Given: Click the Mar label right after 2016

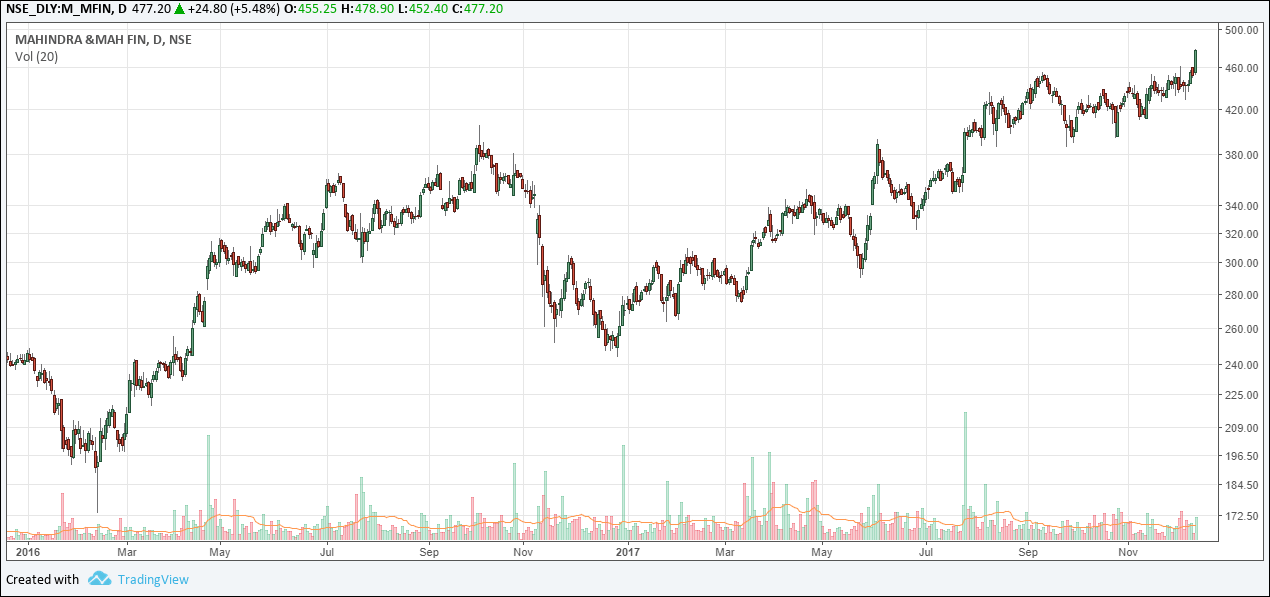Looking at the screenshot, I should 127,551.
